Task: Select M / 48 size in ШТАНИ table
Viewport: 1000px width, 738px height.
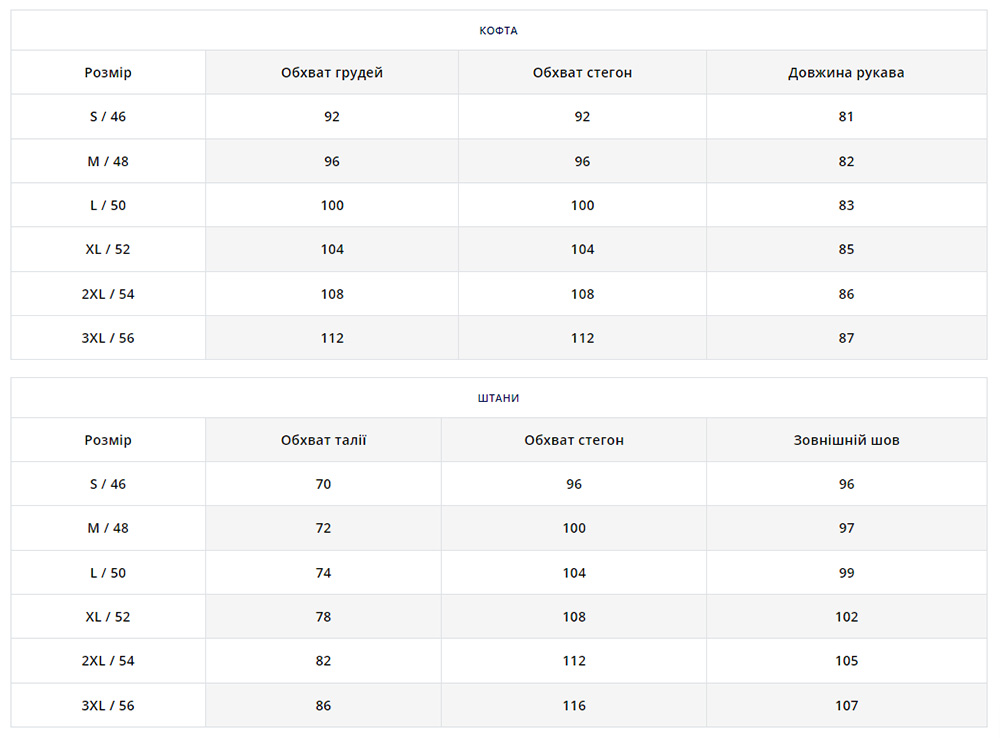Action: click(108, 528)
